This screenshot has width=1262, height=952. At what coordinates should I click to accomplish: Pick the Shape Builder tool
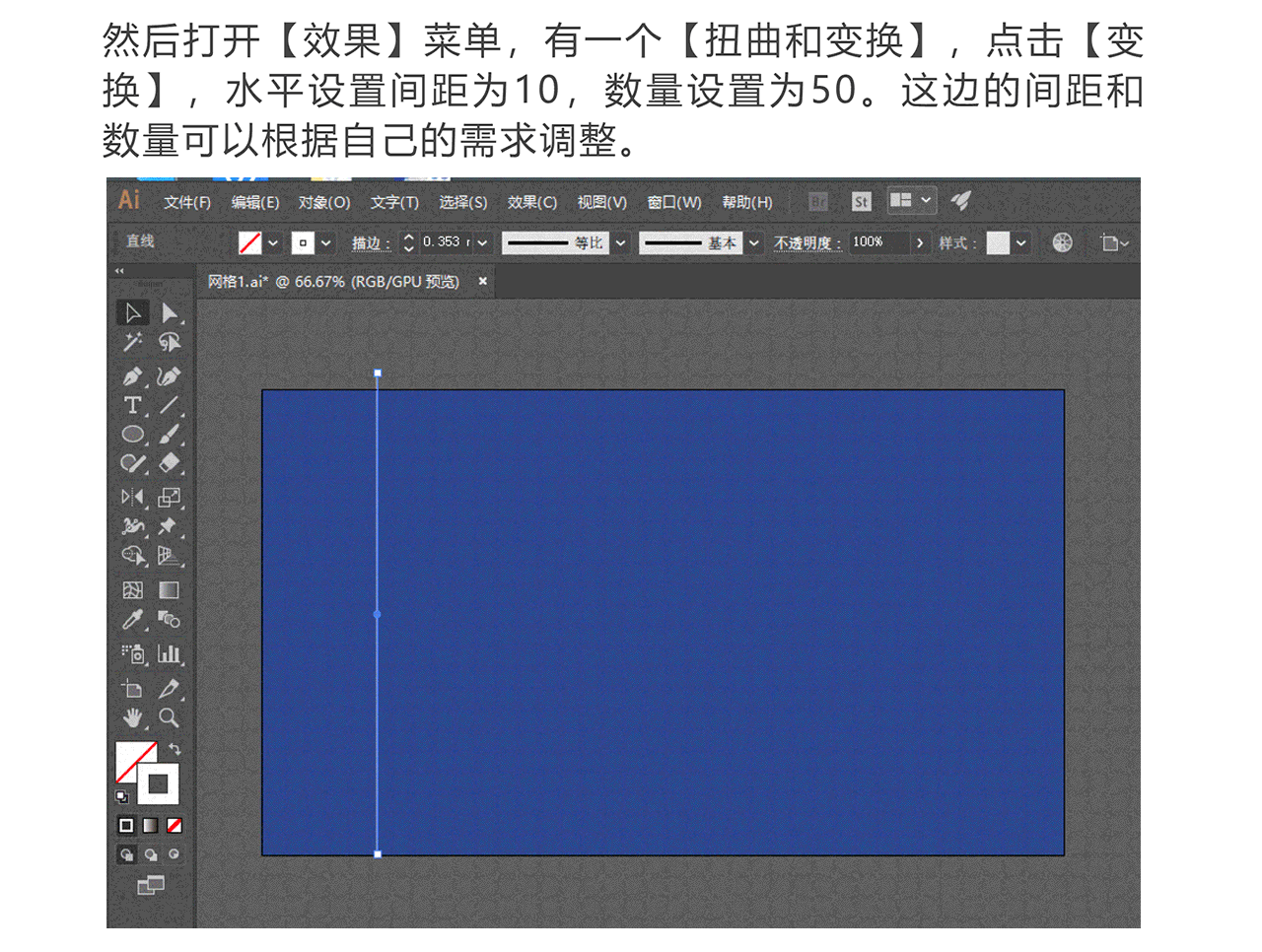132,556
